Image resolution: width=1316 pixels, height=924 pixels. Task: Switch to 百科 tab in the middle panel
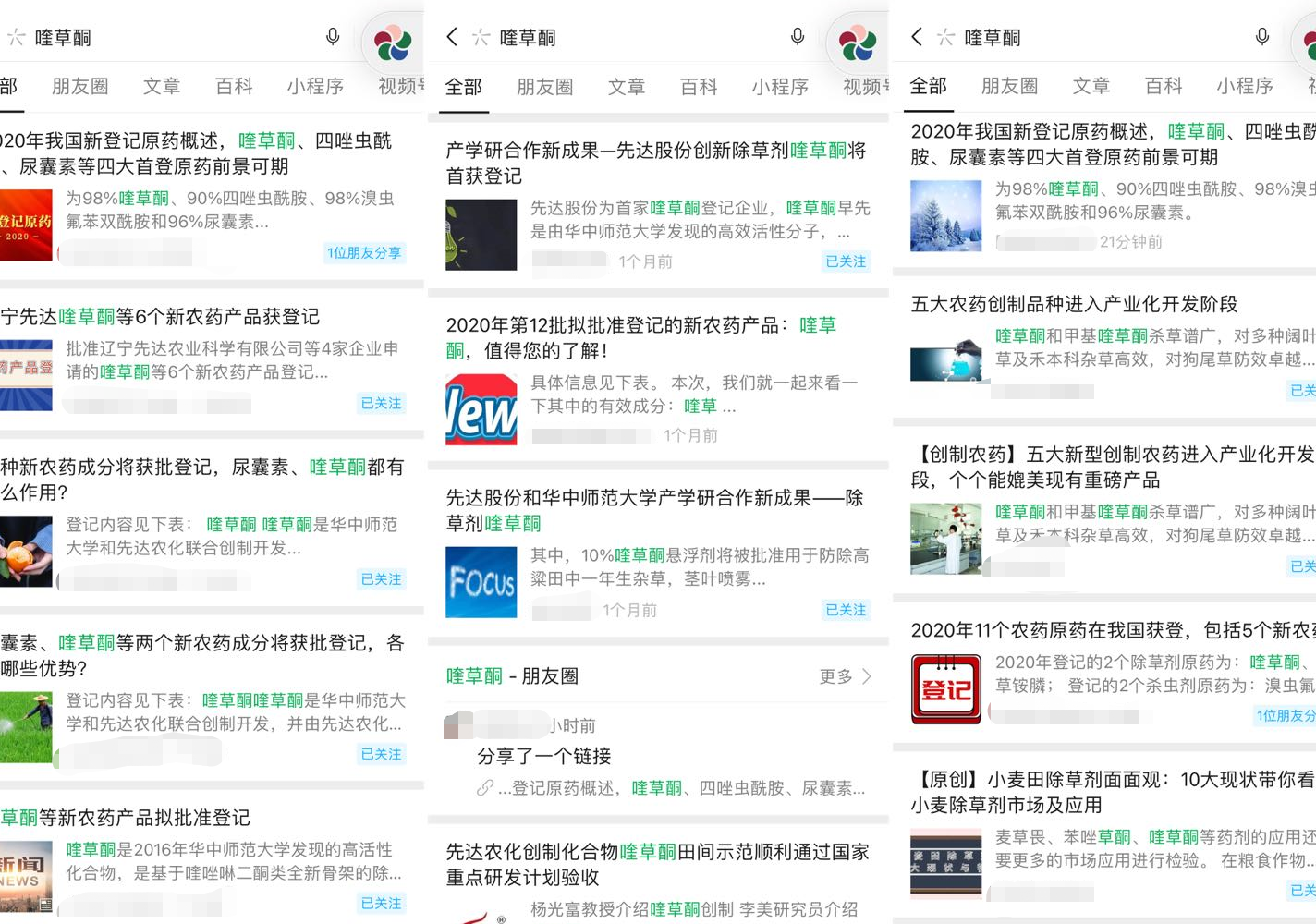coord(699,87)
